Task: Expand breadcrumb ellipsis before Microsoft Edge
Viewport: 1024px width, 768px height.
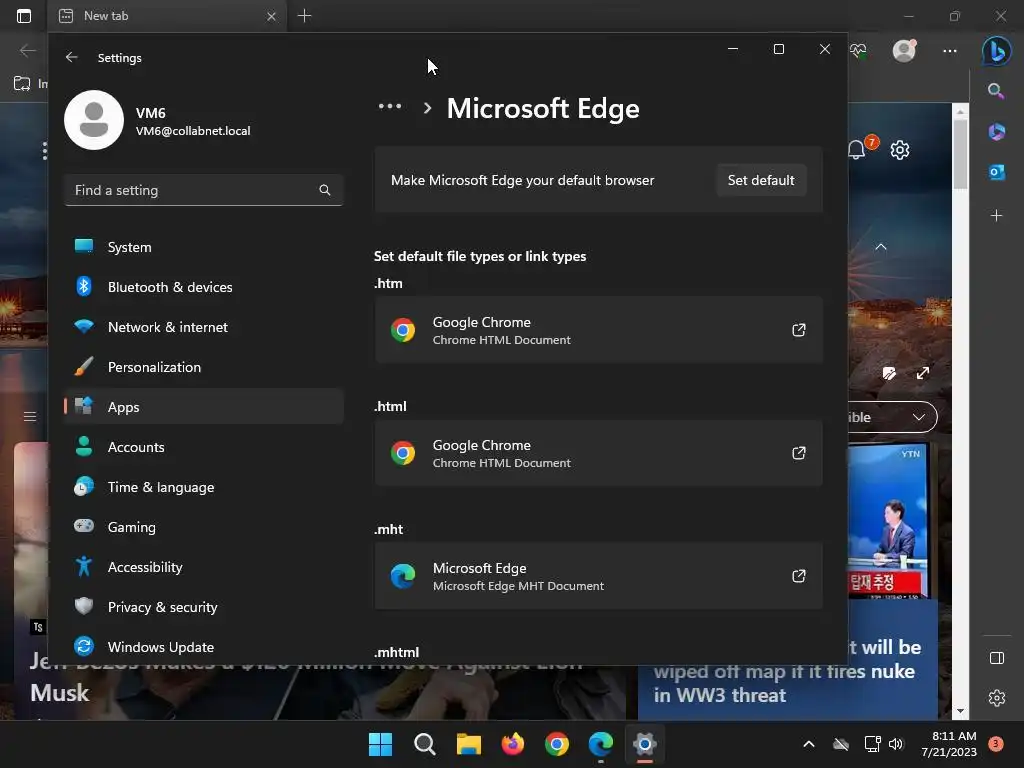Action: [390, 106]
